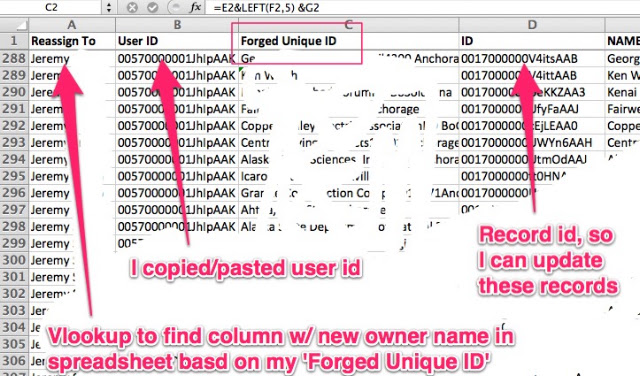
Task: Click the Jeremy cell in row 296
Action: [72, 193]
